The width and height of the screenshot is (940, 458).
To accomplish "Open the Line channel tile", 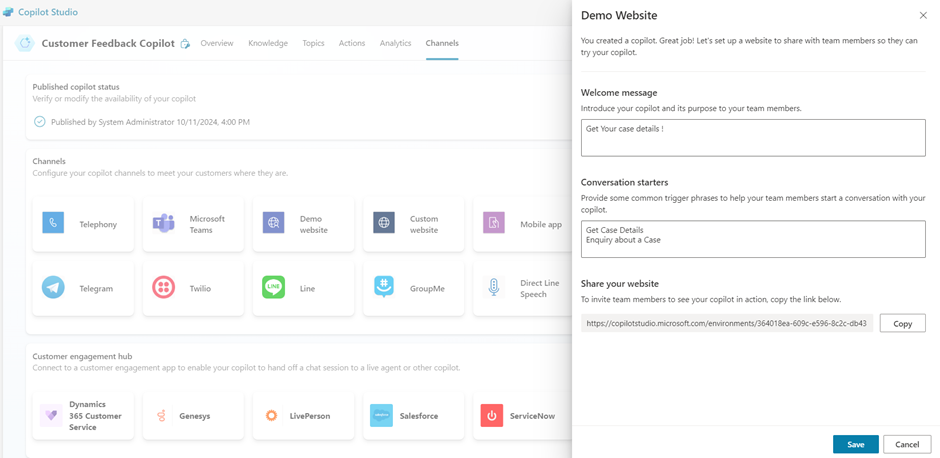I will [303, 288].
